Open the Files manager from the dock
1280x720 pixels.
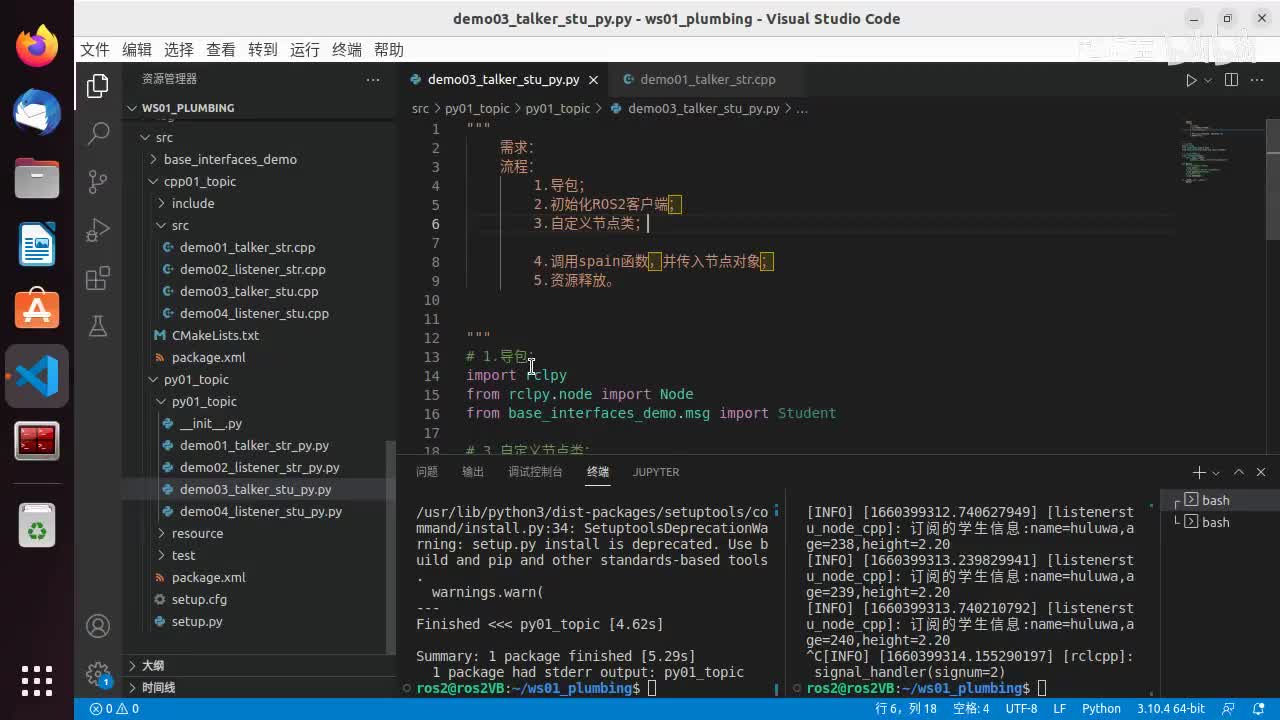pyautogui.click(x=37, y=178)
